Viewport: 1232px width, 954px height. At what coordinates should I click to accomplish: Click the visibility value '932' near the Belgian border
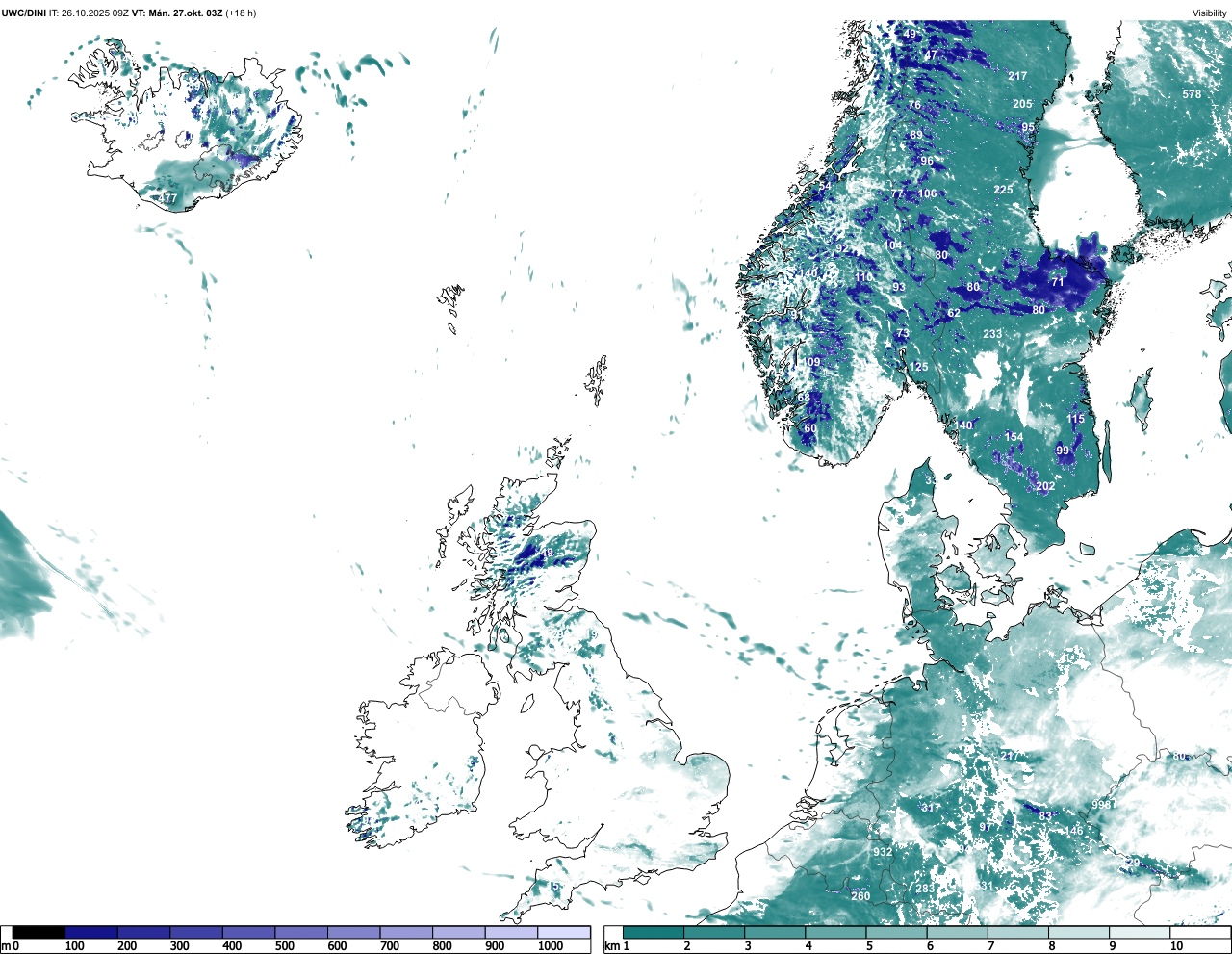[x=883, y=852]
